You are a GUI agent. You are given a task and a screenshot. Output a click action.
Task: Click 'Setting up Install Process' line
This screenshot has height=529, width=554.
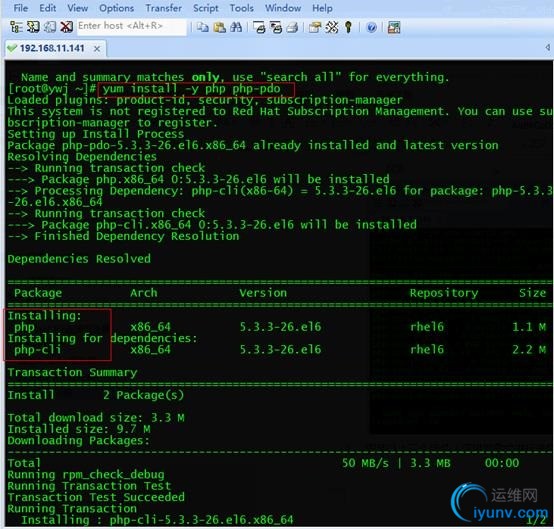point(96,134)
